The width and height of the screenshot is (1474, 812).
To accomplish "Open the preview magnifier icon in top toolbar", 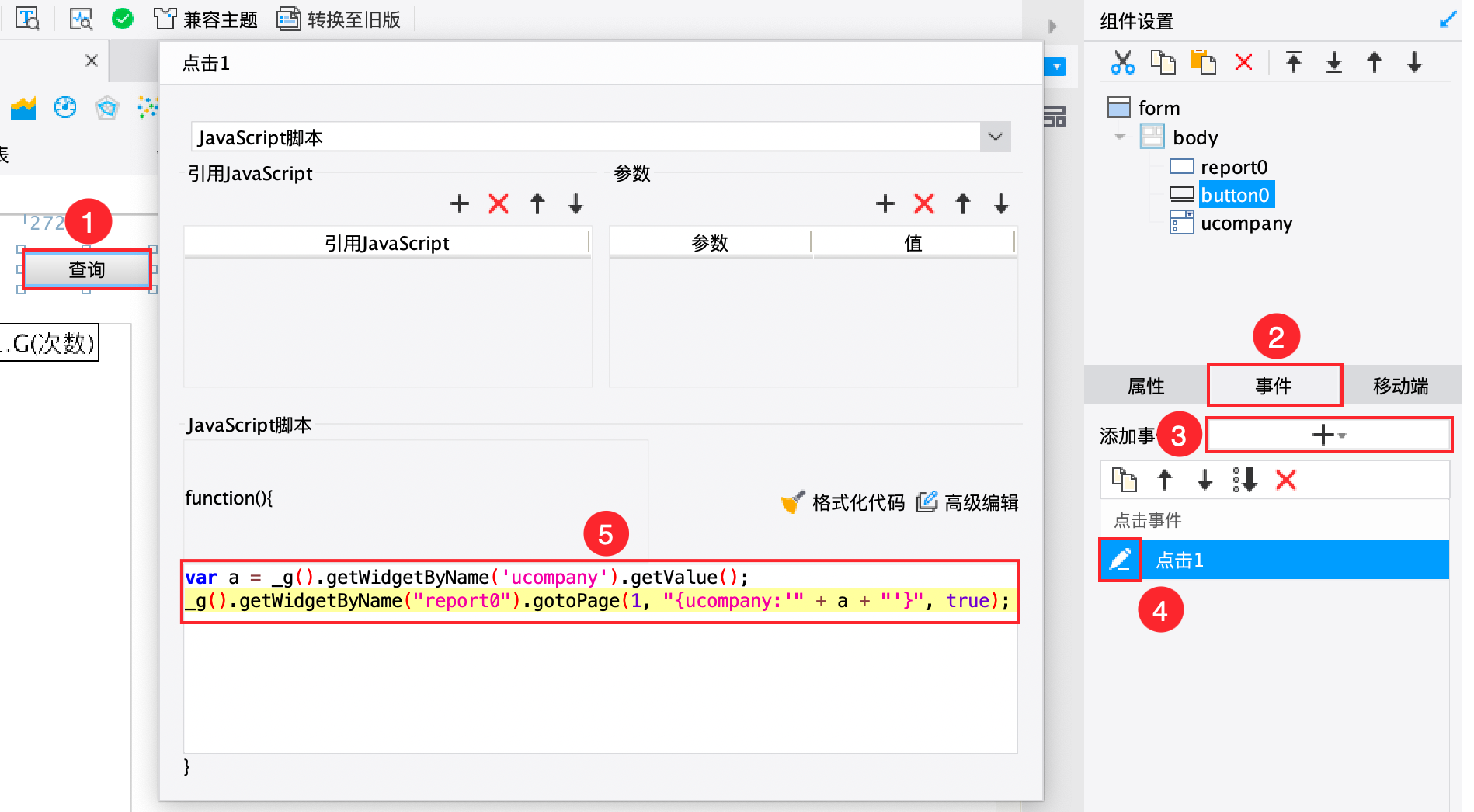I will pyautogui.click(x=81, y=19).
